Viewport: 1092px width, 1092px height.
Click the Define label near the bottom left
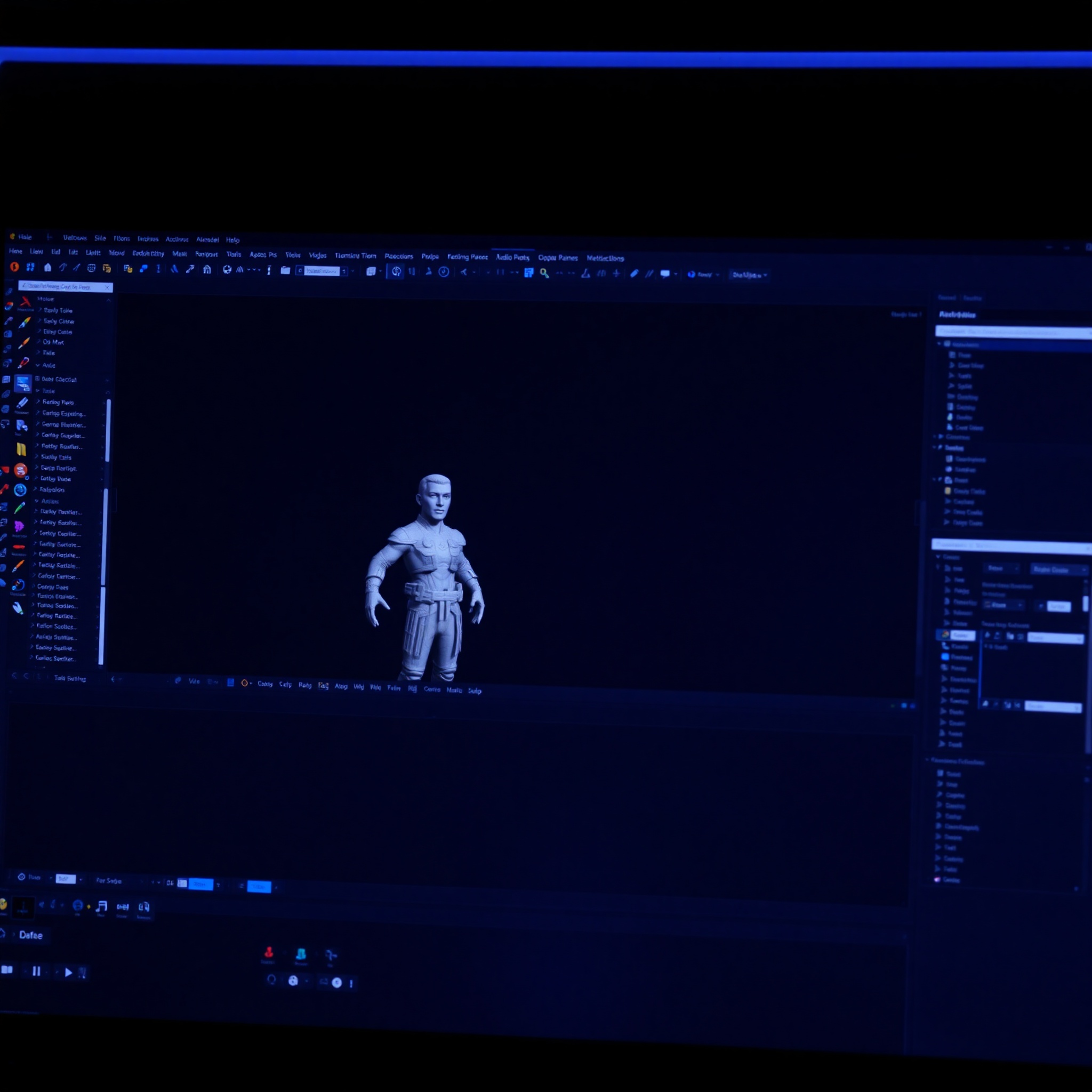point(31,935)
